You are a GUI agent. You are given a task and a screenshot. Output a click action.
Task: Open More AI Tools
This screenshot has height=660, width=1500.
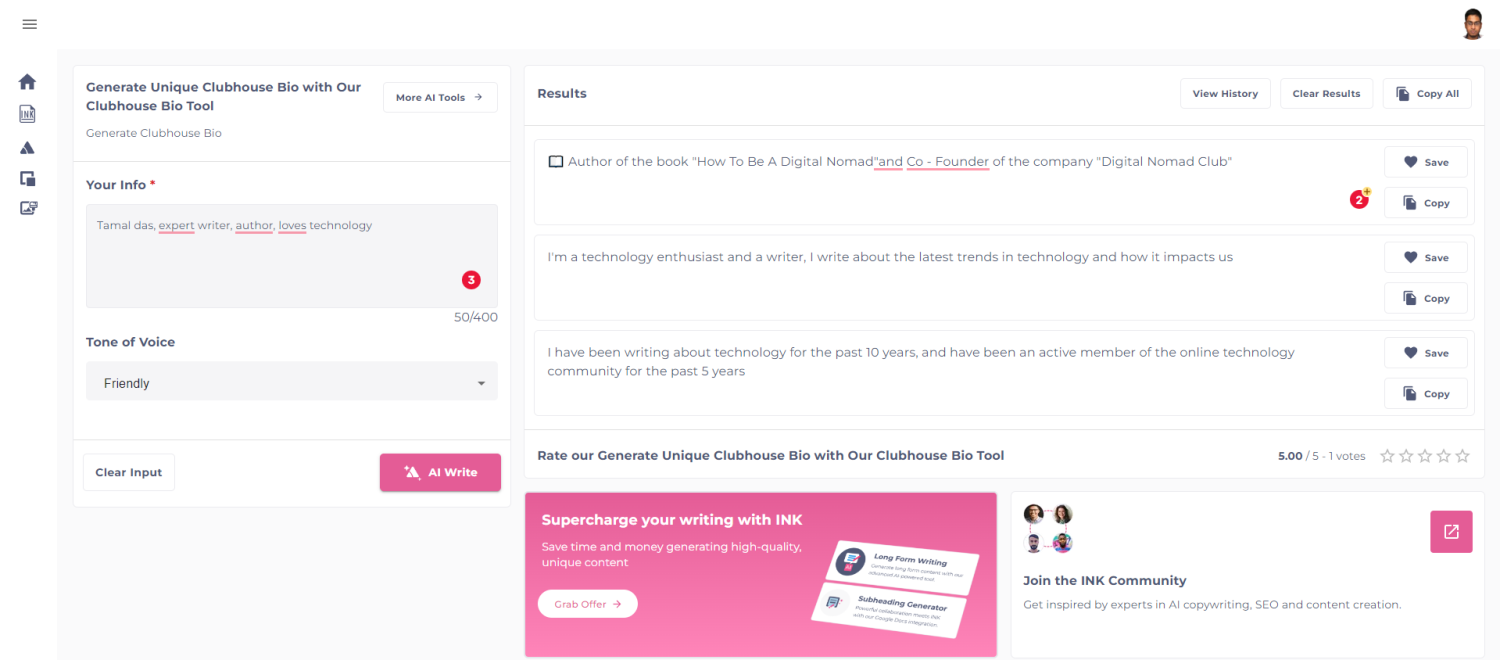point(440,98)
